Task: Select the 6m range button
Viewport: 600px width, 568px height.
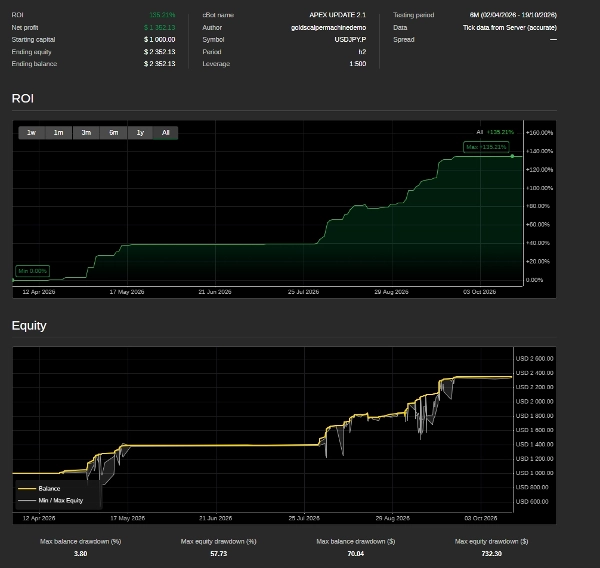Action: pos(114,133)
